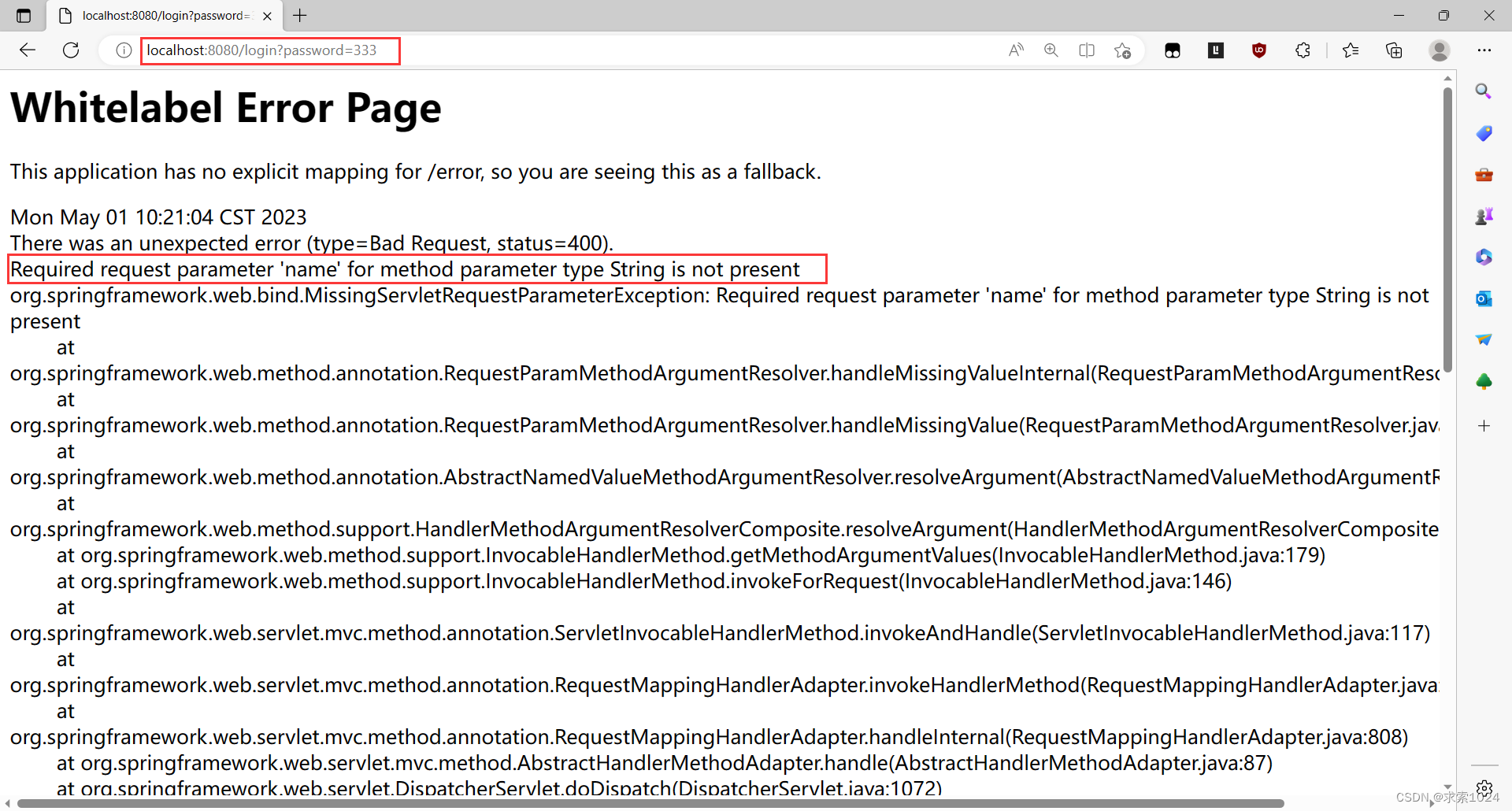Click the horizontal page scrollbar

(650, 803)
